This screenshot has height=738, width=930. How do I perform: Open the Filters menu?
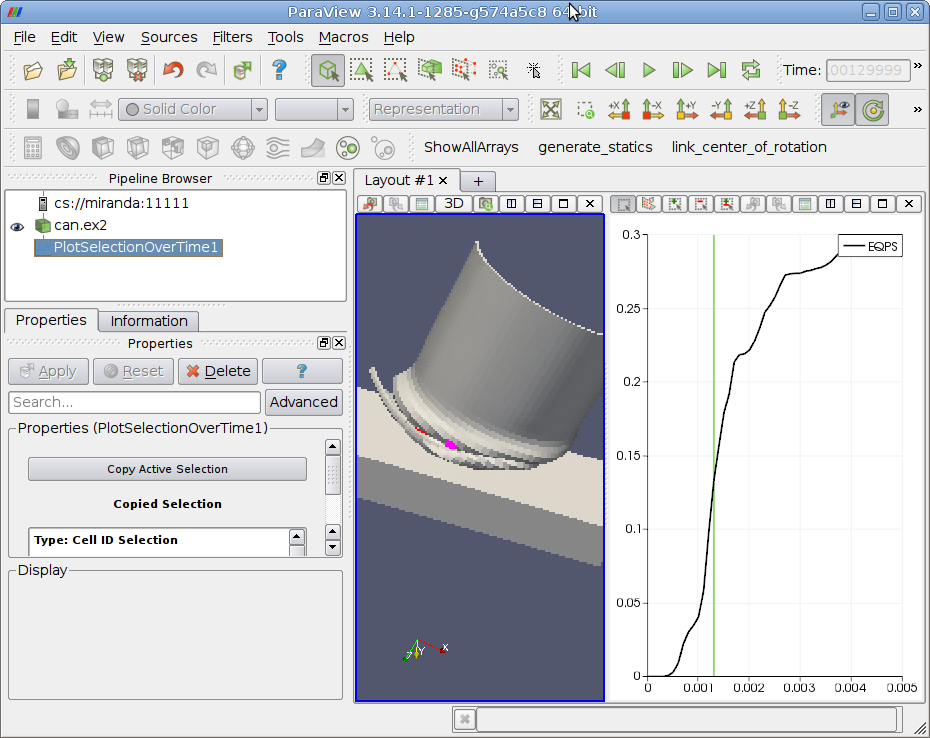(x=232, y=37)
